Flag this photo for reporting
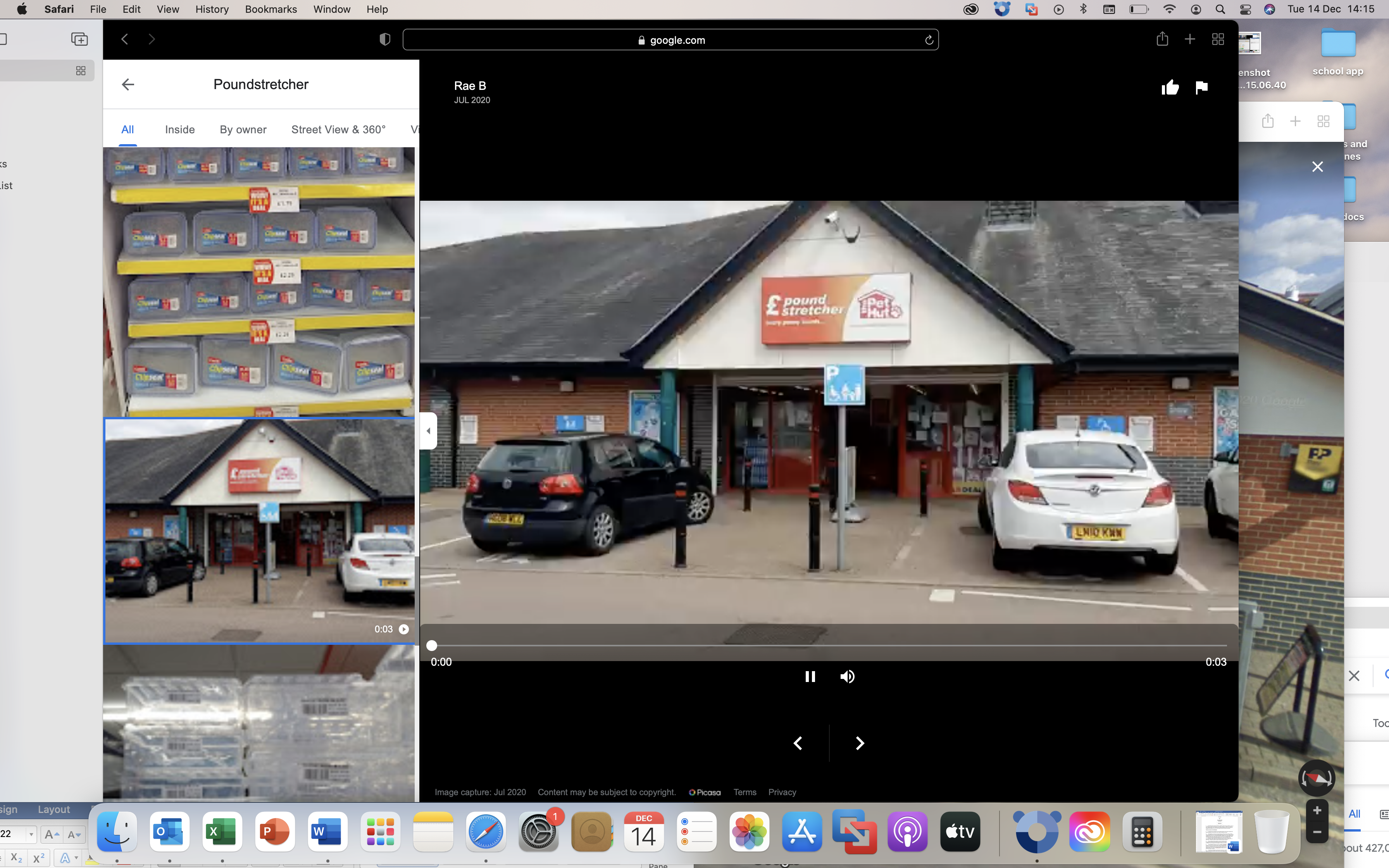This screenshot has width=1389, height=868. coord(1201,87)
